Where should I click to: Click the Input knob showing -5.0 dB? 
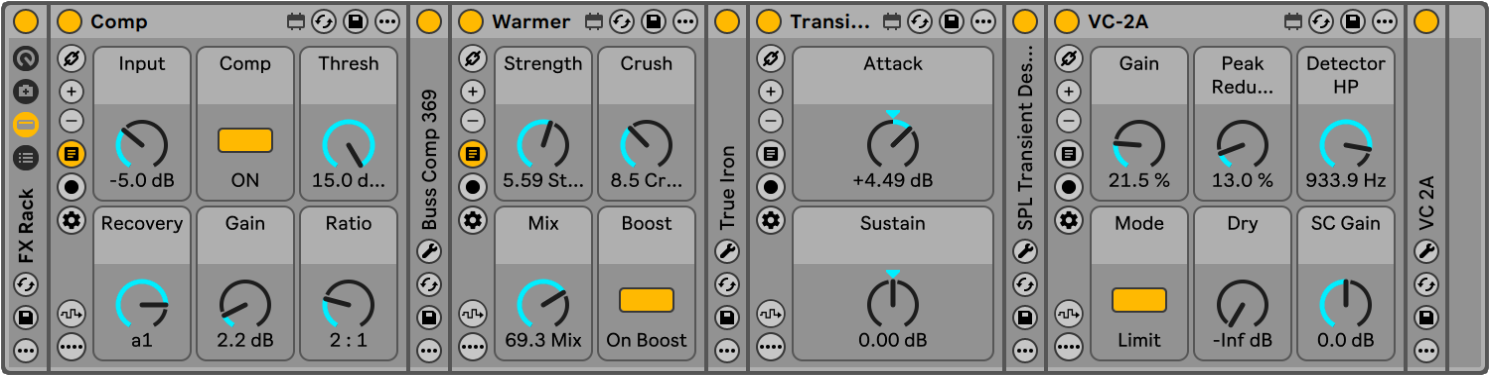142,145
